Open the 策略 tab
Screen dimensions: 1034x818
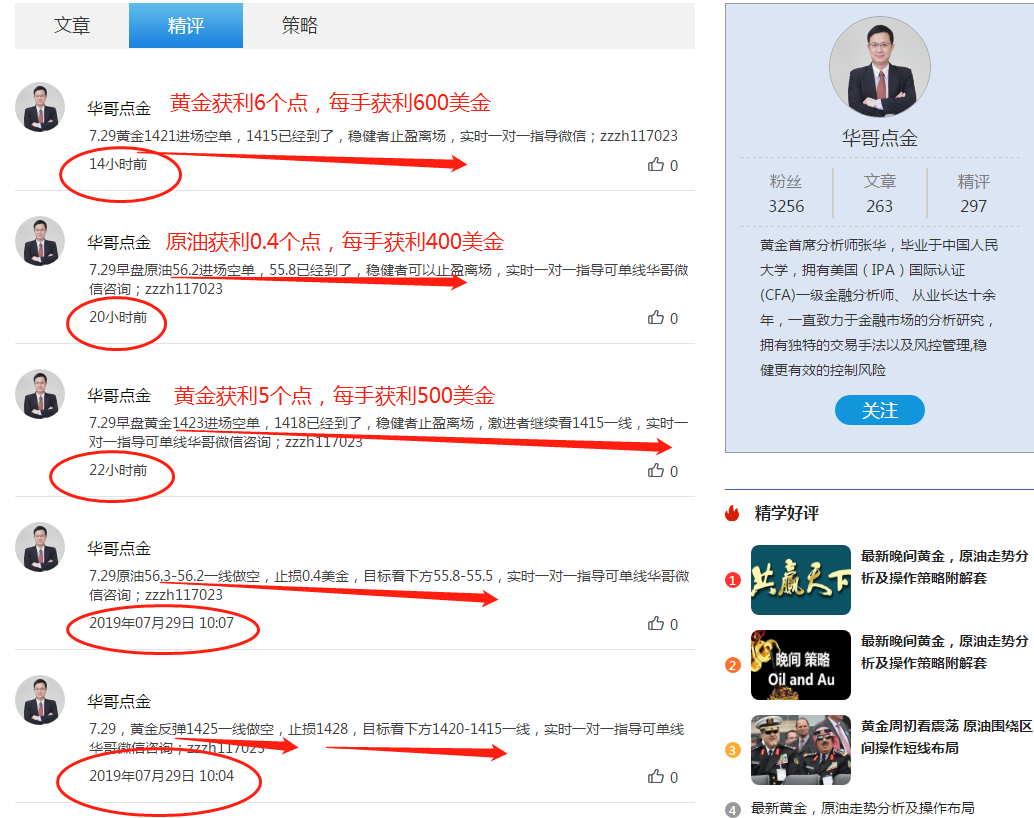300,26
